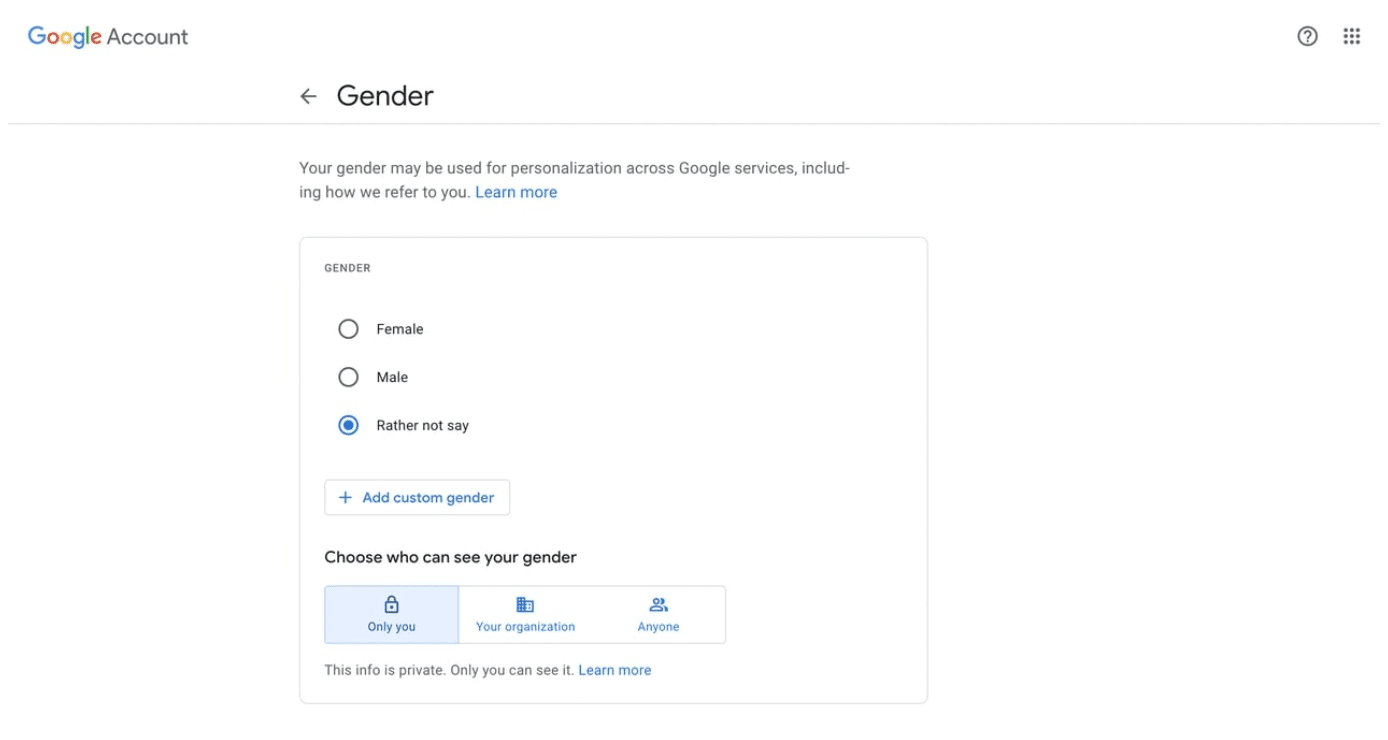The image size is (1388, 740).
Task: Select the Rather not say radio button
Action: (x=348, y=425)
